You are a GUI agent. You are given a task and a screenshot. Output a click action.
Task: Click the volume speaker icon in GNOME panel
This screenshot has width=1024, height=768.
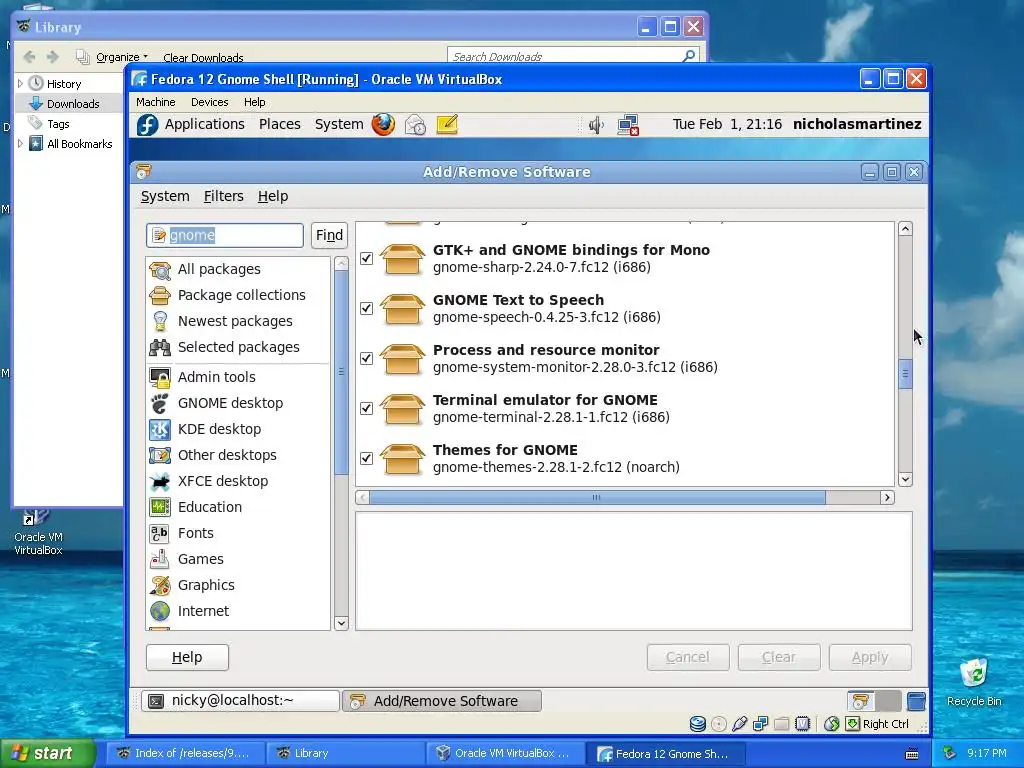[596, 124]
